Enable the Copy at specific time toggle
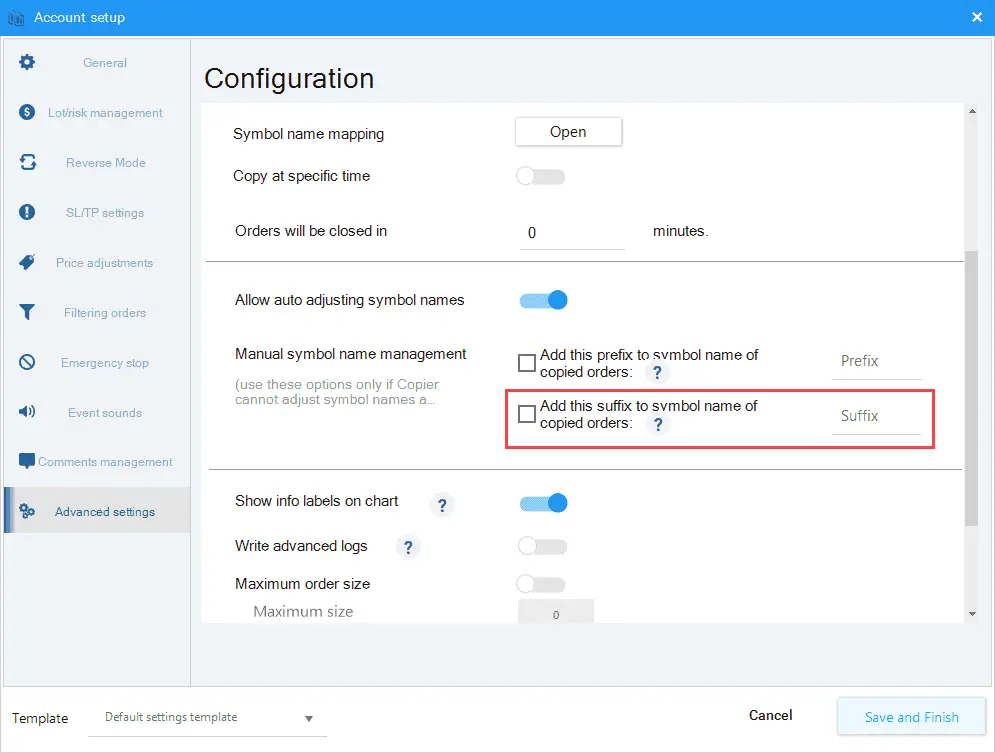Screen dimensions: 995x753 click(x=541, y=176)
